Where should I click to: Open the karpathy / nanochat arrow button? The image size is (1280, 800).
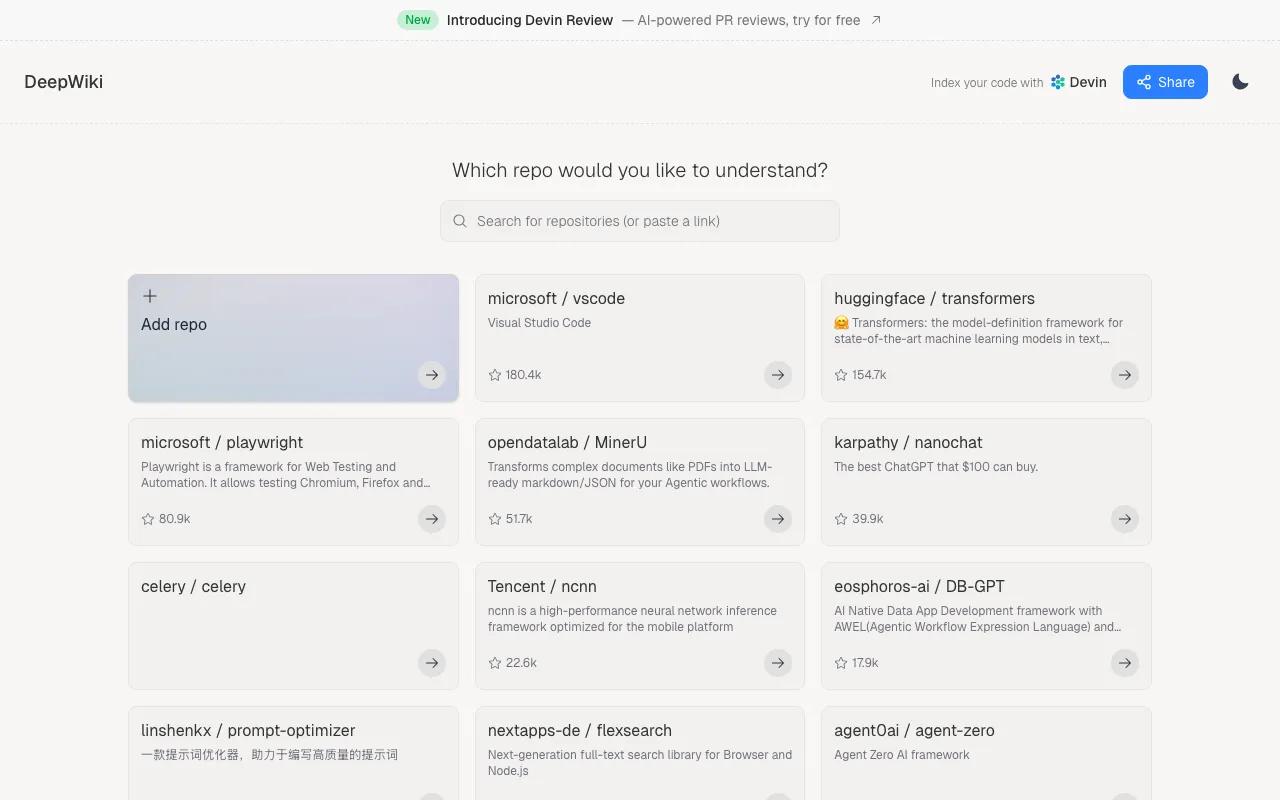1125,519
